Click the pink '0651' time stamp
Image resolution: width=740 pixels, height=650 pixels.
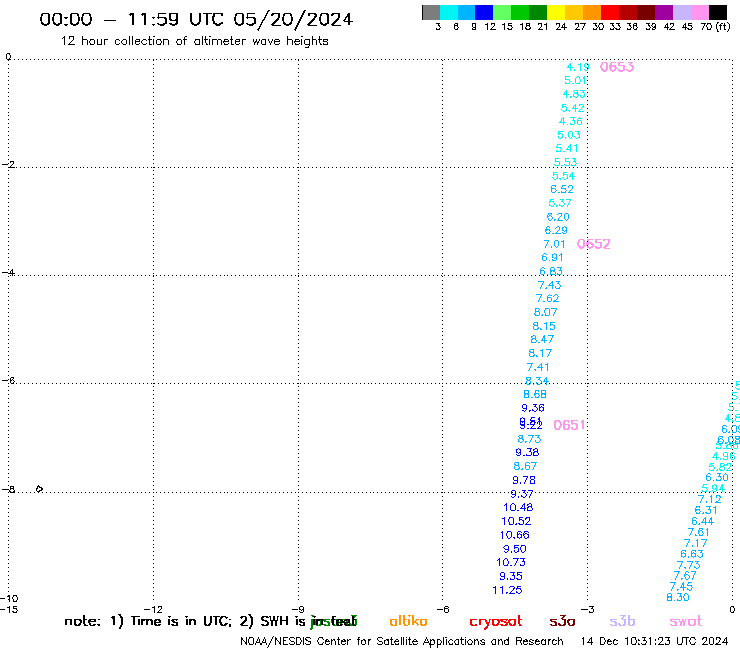coord(569,425)
